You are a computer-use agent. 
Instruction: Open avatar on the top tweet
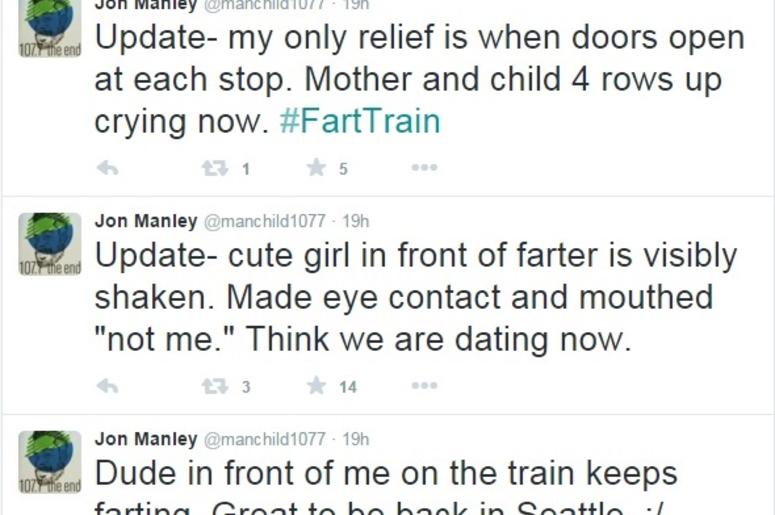(x=50, y=27)
